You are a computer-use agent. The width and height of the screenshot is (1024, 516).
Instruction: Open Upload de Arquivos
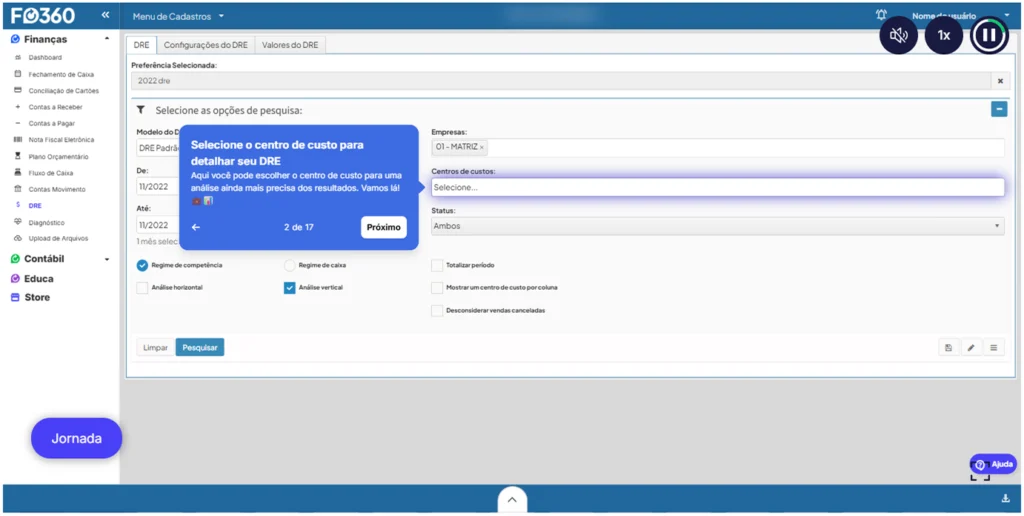click(x=58, y=238)
